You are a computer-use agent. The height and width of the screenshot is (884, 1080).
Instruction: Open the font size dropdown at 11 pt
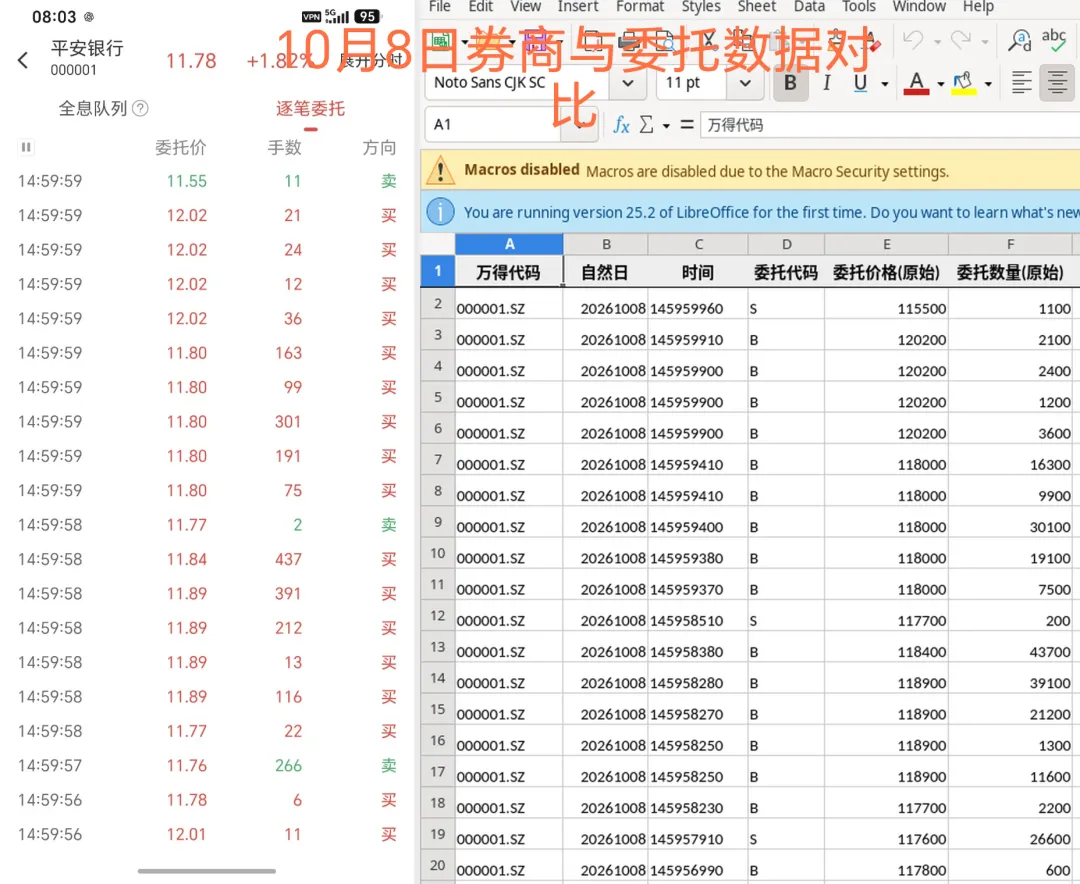coord(745,83)
